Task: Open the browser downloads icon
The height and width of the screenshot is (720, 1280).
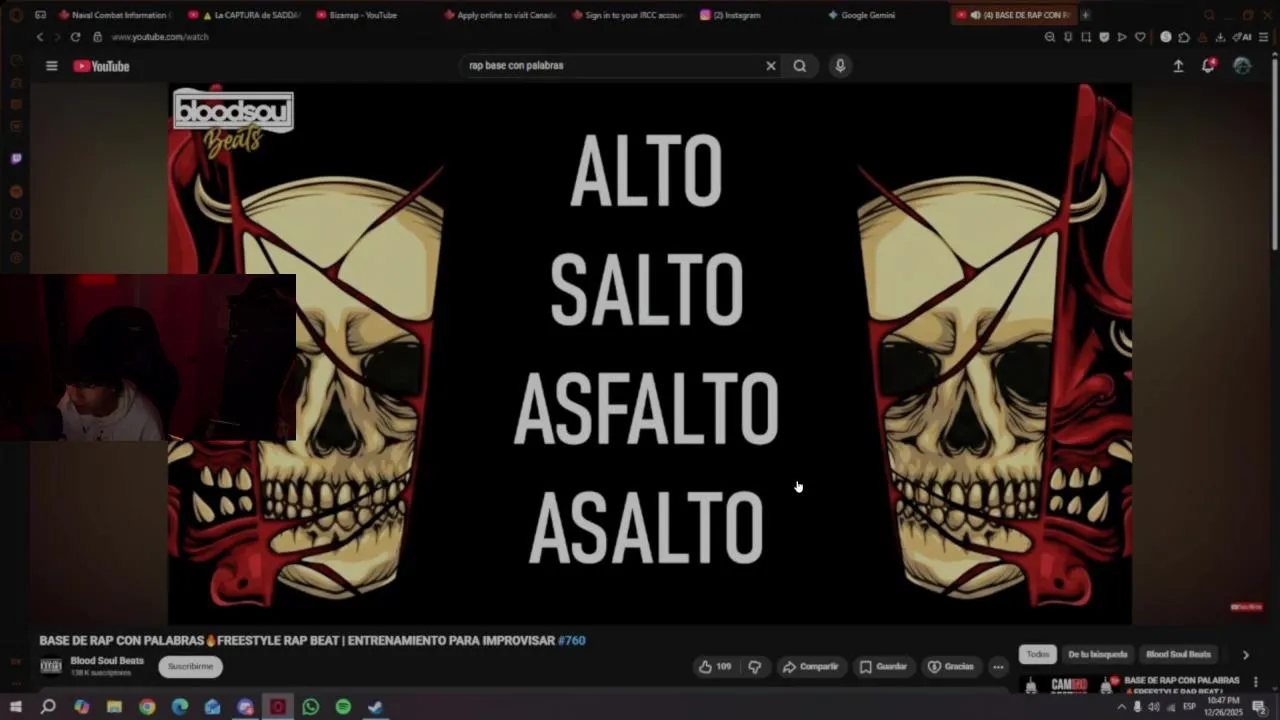Action: [x=1220, y=37]
